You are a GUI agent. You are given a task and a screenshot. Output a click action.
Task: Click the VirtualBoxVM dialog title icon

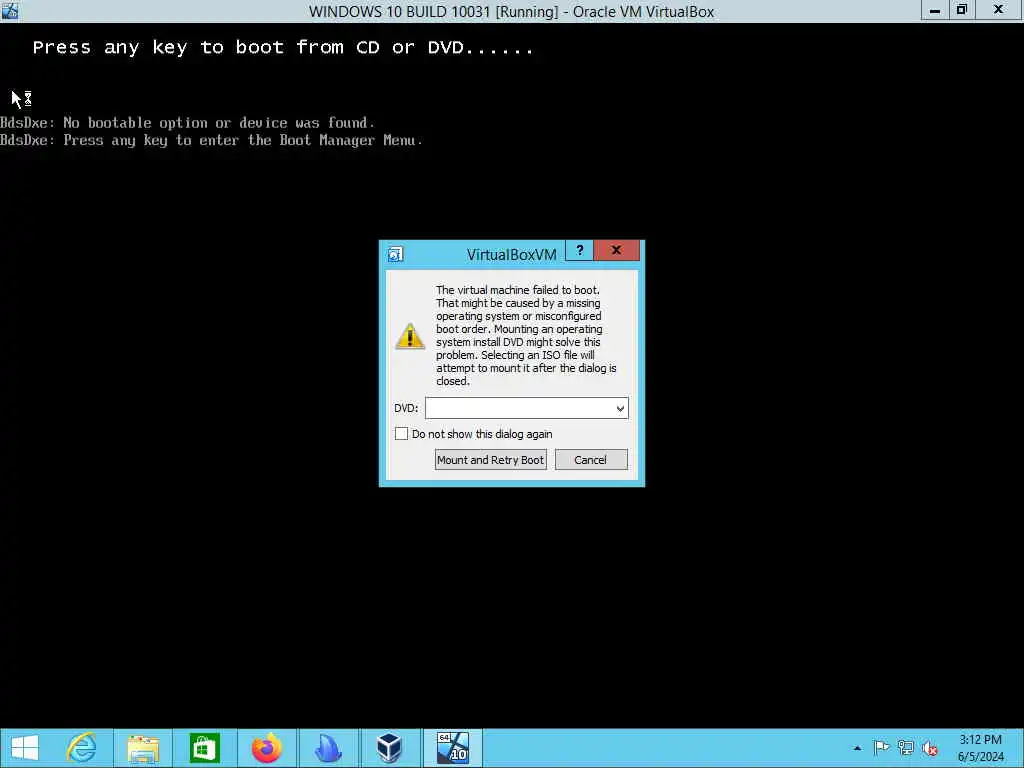(395, 254)
